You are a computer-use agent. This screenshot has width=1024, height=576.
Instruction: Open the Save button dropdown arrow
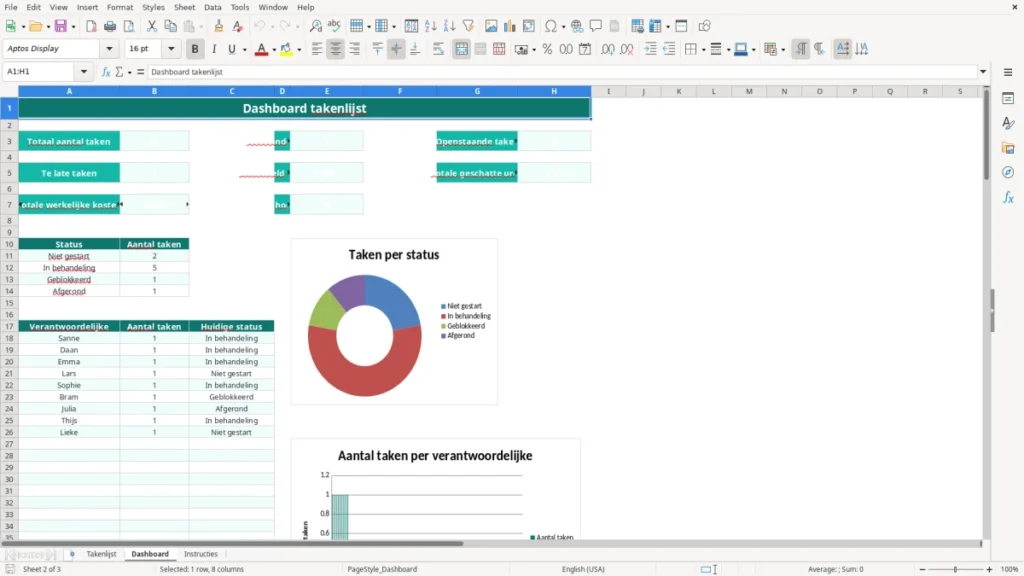tap(73, 27)
